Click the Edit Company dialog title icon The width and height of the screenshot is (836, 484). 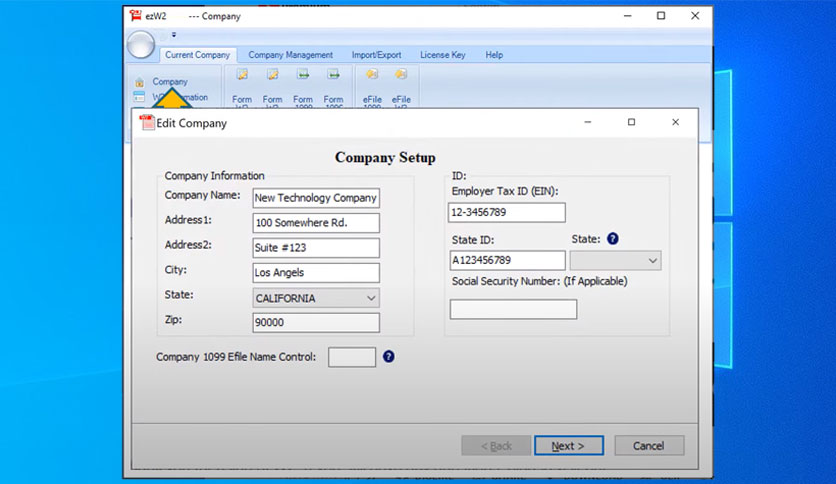(147, 123)
